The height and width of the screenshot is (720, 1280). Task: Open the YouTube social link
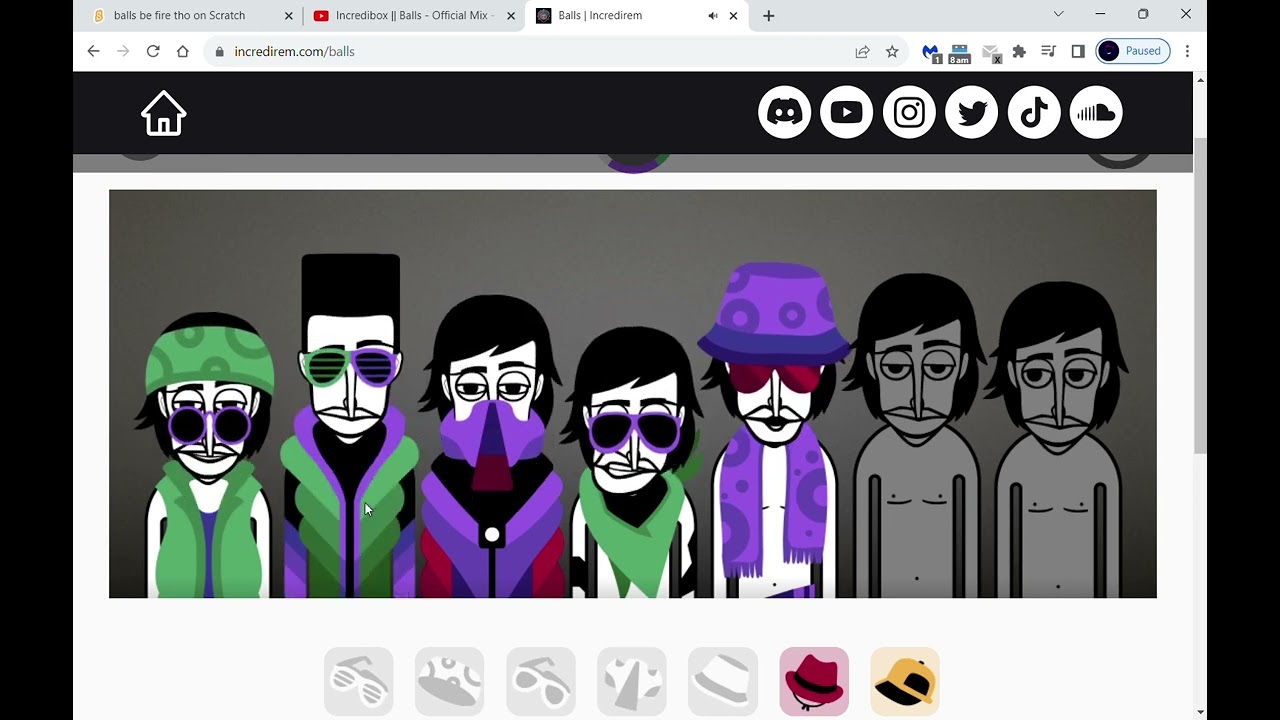847,112
